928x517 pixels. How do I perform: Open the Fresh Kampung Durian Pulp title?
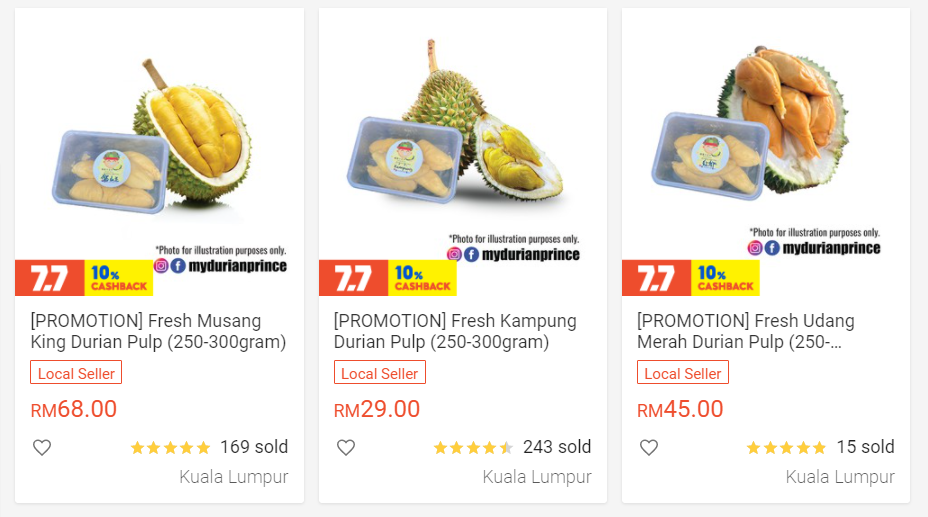tap(455, 332)
